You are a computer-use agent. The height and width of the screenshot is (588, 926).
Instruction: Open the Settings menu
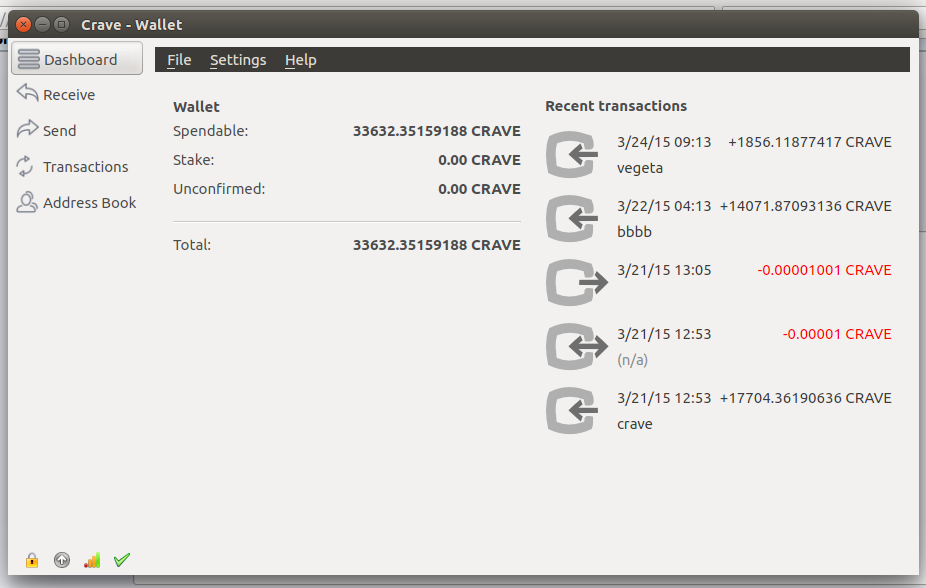238,60
